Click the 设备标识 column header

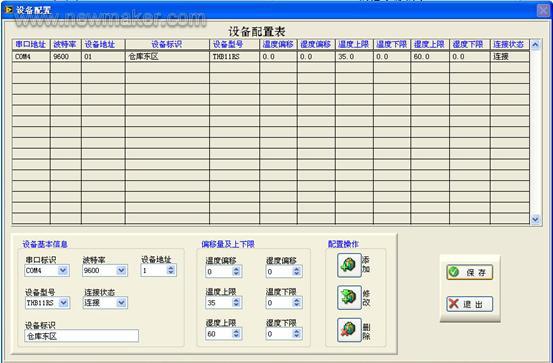[167, 44]
